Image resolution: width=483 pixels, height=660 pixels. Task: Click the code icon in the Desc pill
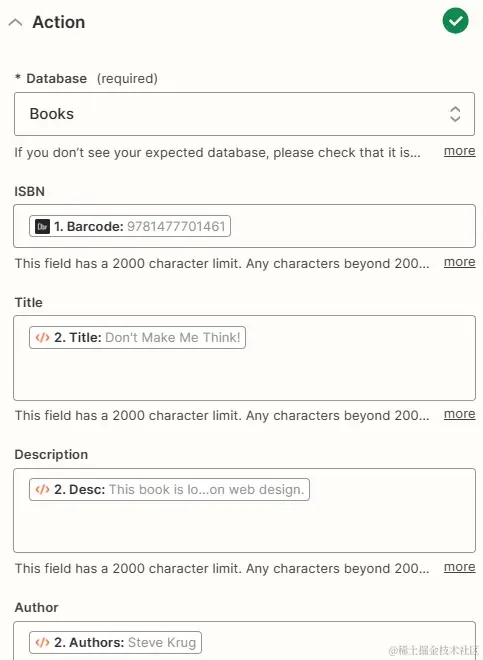point(42,490)
